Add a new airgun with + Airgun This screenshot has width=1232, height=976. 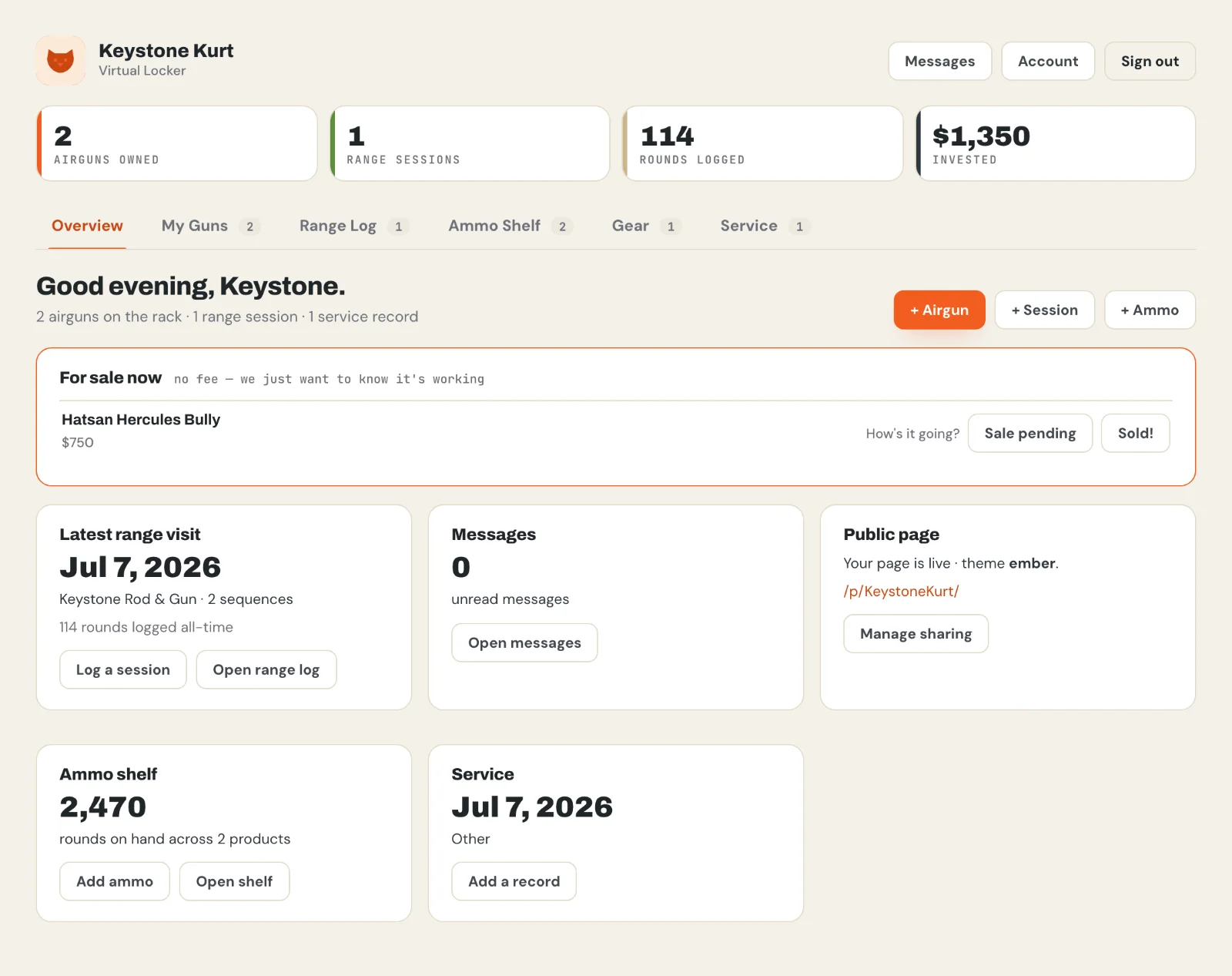click(939, 310)
